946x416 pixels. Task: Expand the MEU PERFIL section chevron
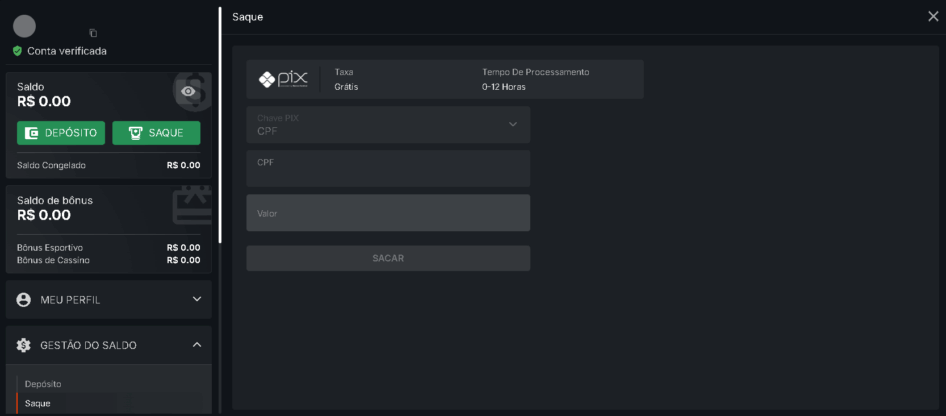pyautogui.click(x=196, y=299)
